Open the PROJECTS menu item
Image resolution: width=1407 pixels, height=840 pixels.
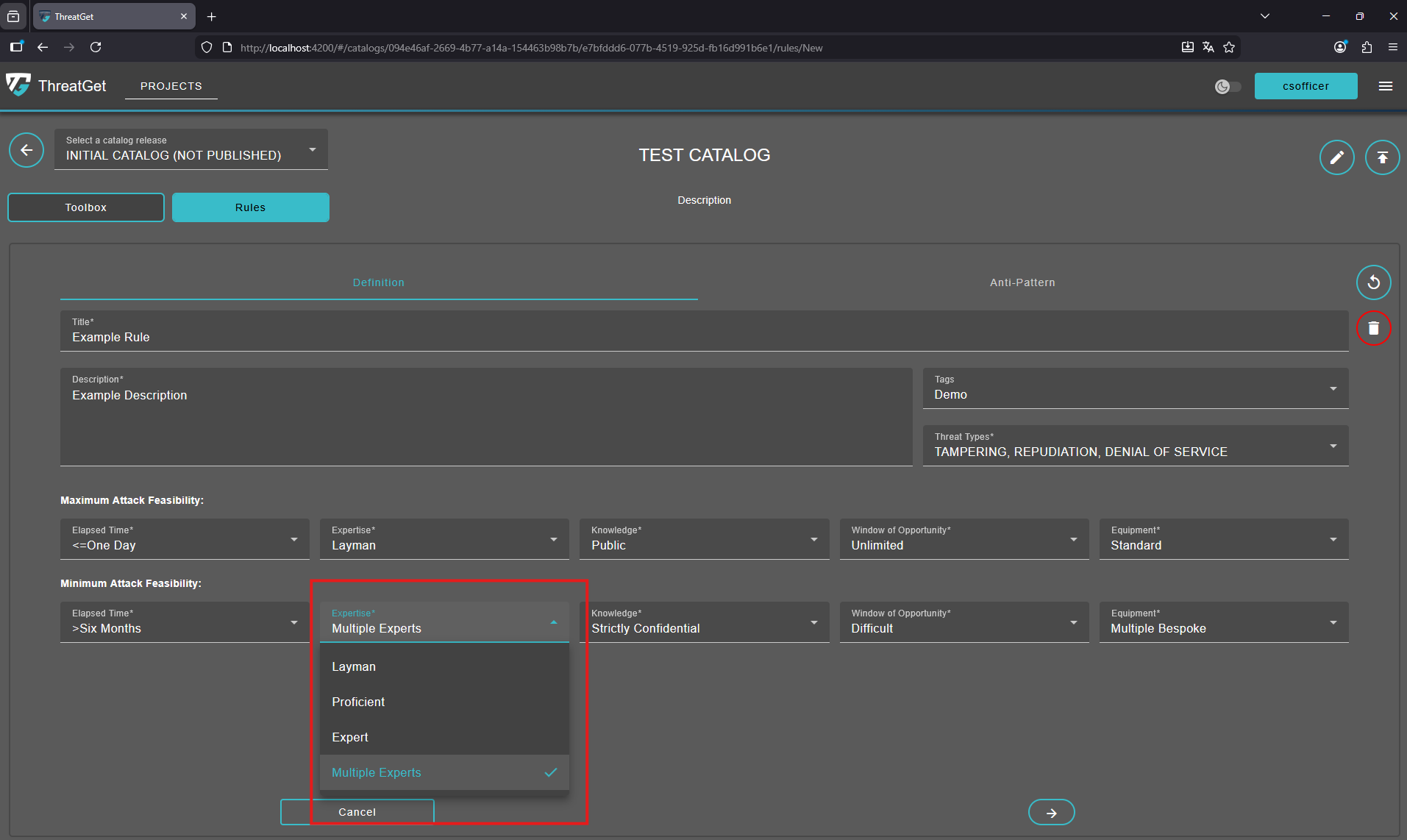point(171,86)
